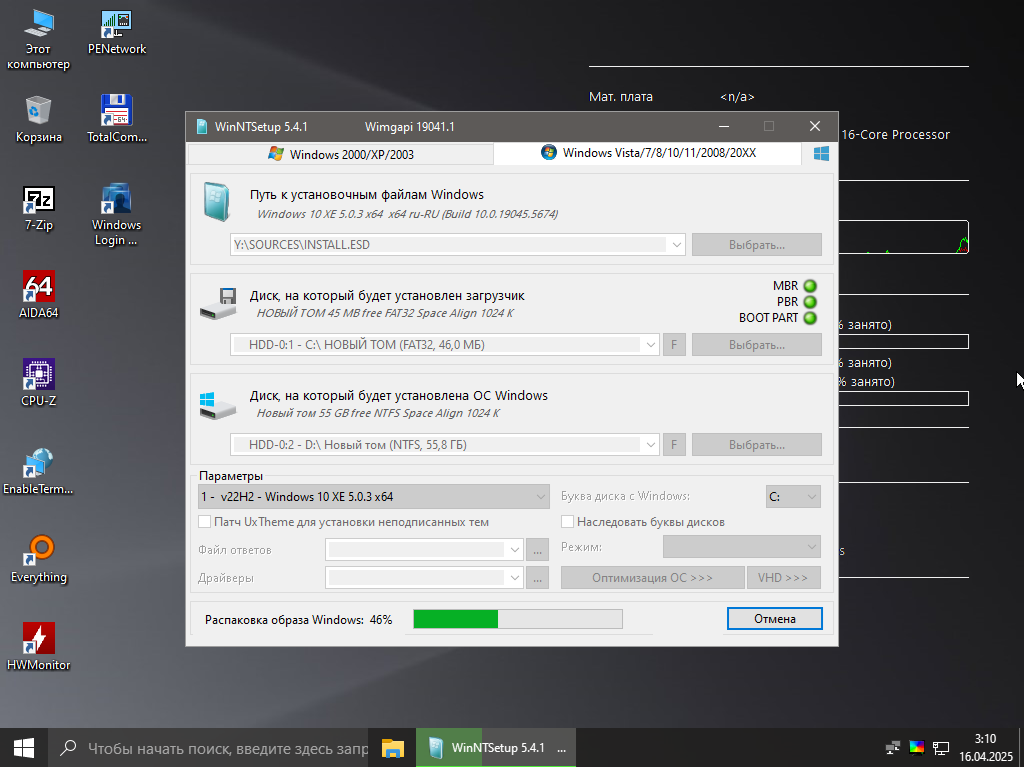
Task: Click the Новый том 55 GB free description
Action: click(x=378, y=413)
